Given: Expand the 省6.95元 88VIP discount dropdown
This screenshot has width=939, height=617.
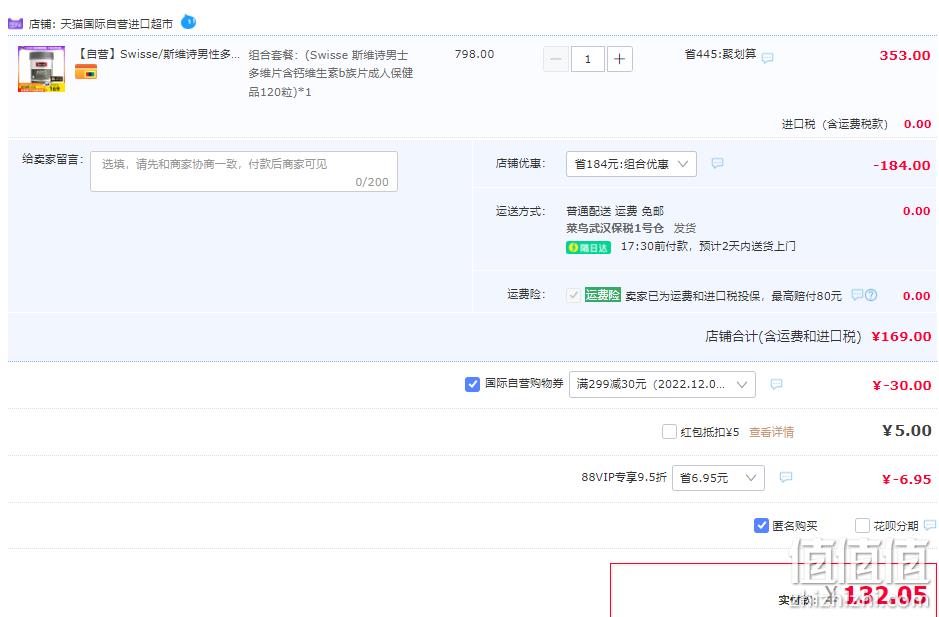Looking at the screenshot, I should pos(718,478).
